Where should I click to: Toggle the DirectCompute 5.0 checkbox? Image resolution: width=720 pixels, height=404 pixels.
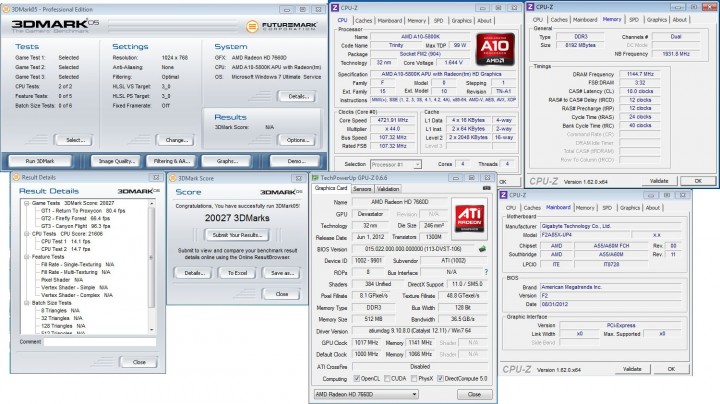click(x=440, y=379)
